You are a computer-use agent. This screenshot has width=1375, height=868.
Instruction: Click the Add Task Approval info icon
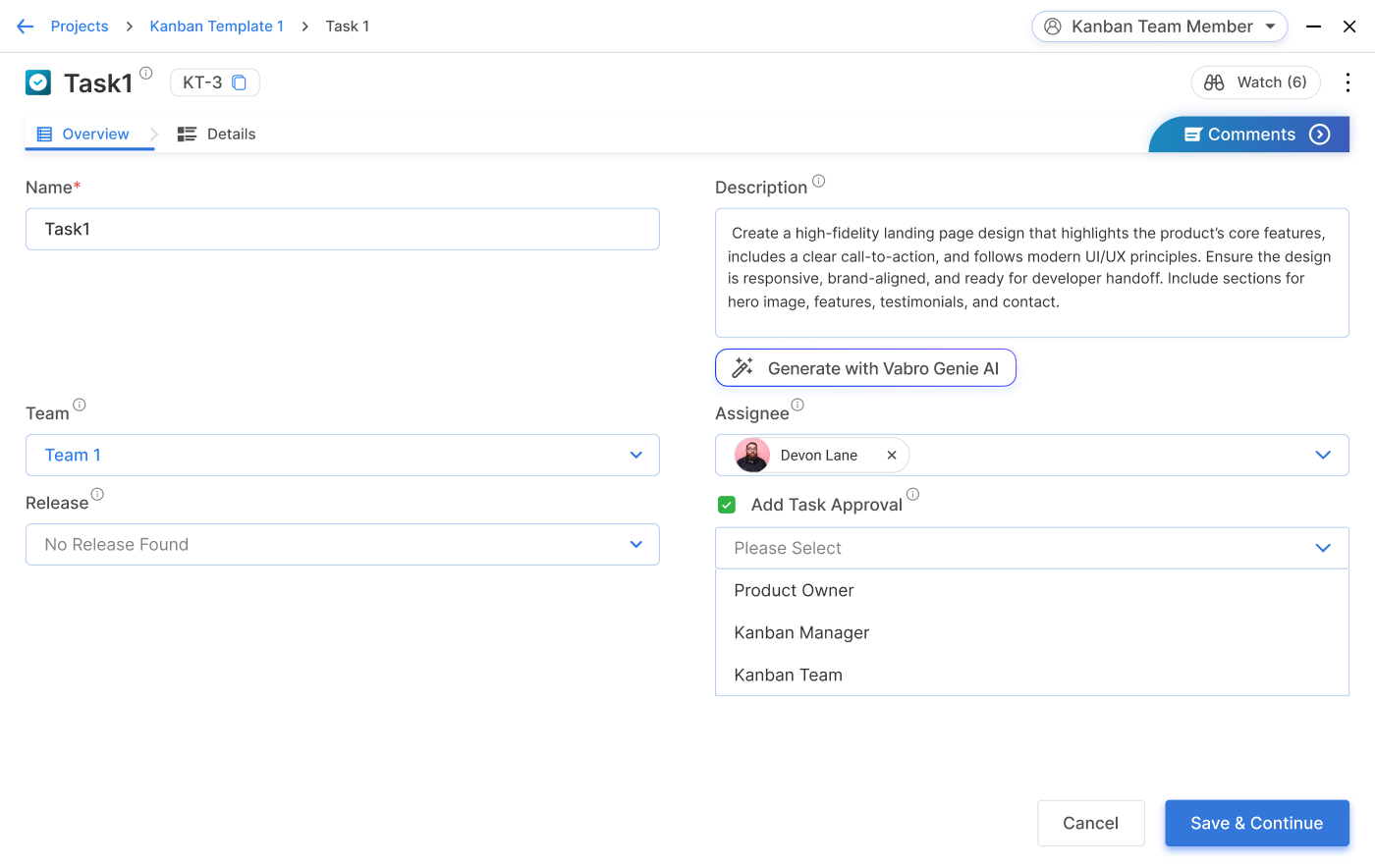[x=912, y=495]
